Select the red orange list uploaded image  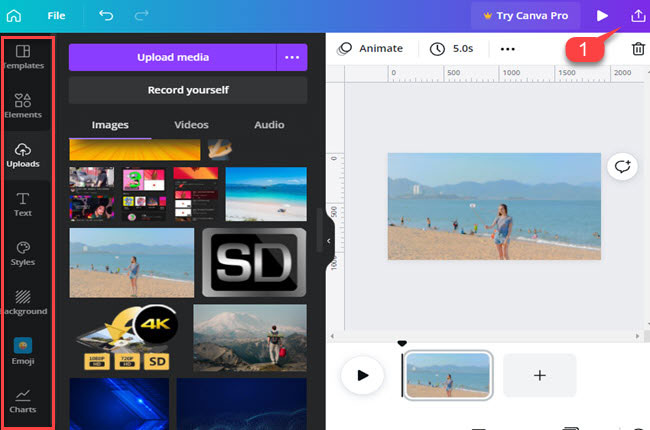click(x=196, y=194)
